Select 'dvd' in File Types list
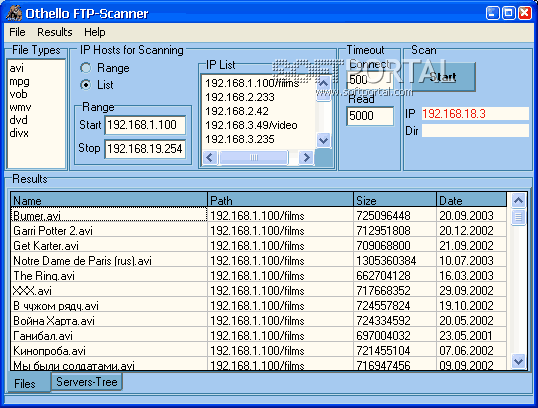Image resolution: width=538 pixels, height=408 pixels. 19,120
